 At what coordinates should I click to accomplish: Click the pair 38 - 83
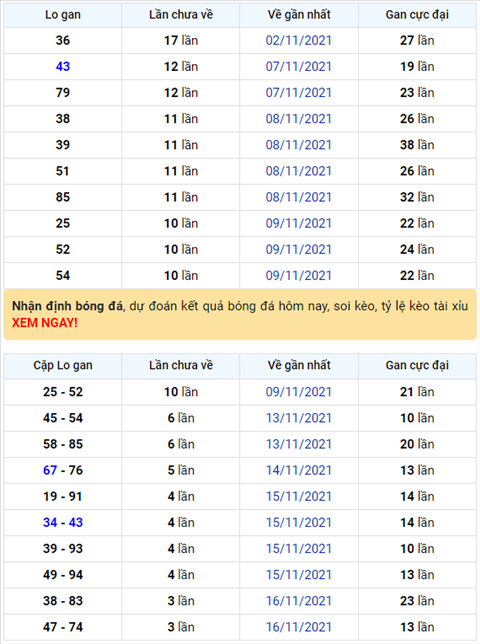[63, 601]
